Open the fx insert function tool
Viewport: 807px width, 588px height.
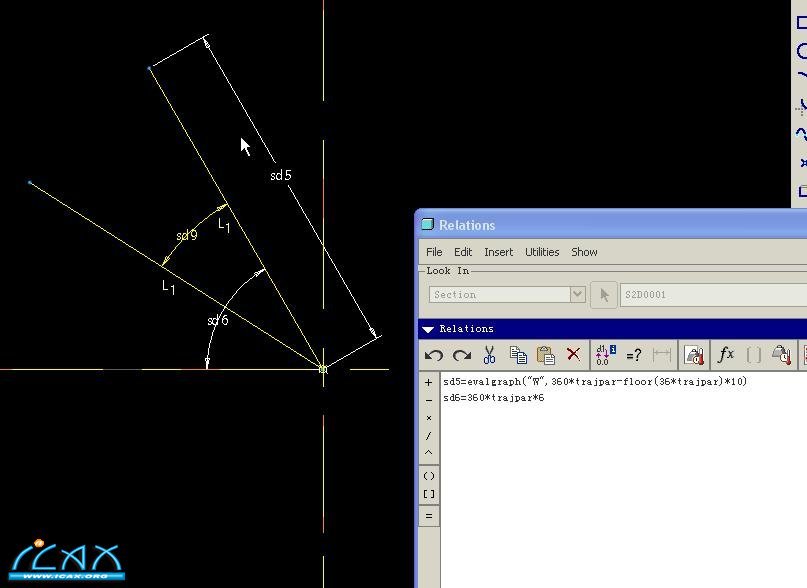(726, 355)
